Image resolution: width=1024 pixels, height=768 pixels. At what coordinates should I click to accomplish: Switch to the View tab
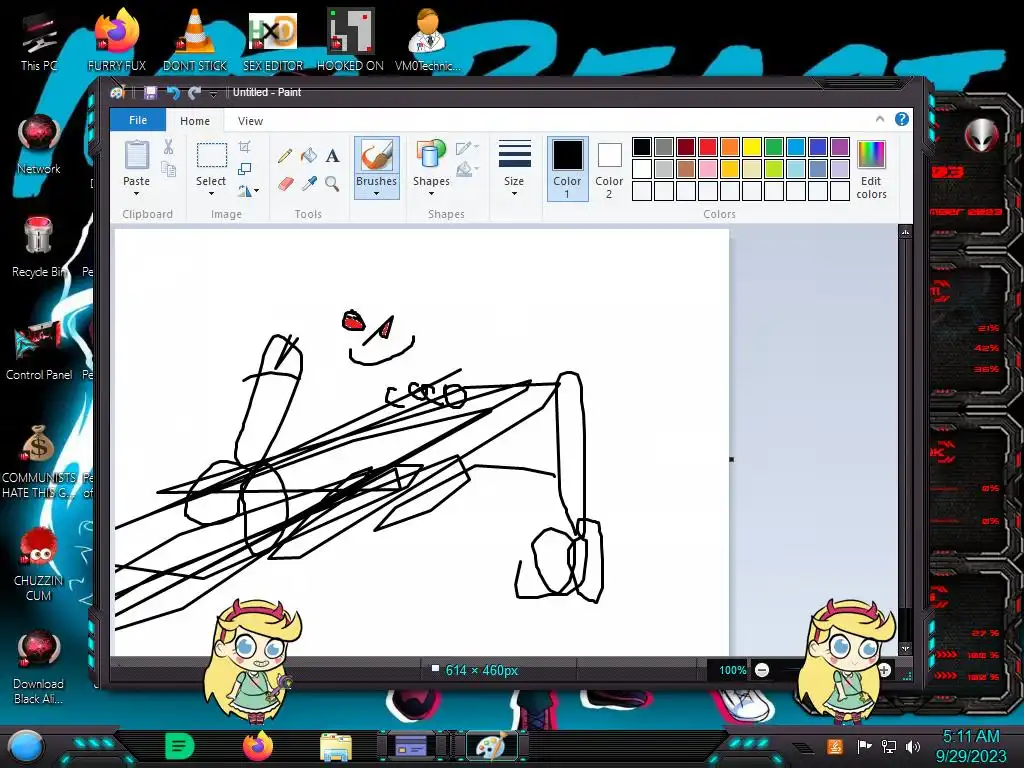click(250, 121)
